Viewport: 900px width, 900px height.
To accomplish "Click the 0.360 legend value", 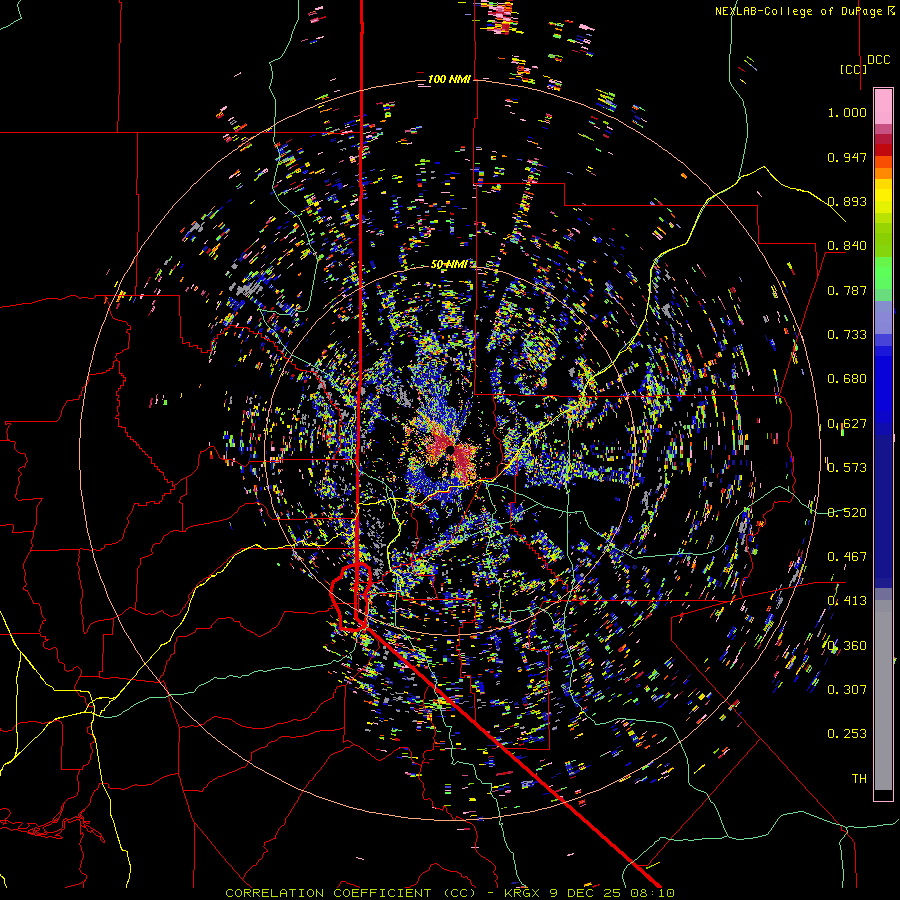I will pyautogui.click(x=847, y=646).
